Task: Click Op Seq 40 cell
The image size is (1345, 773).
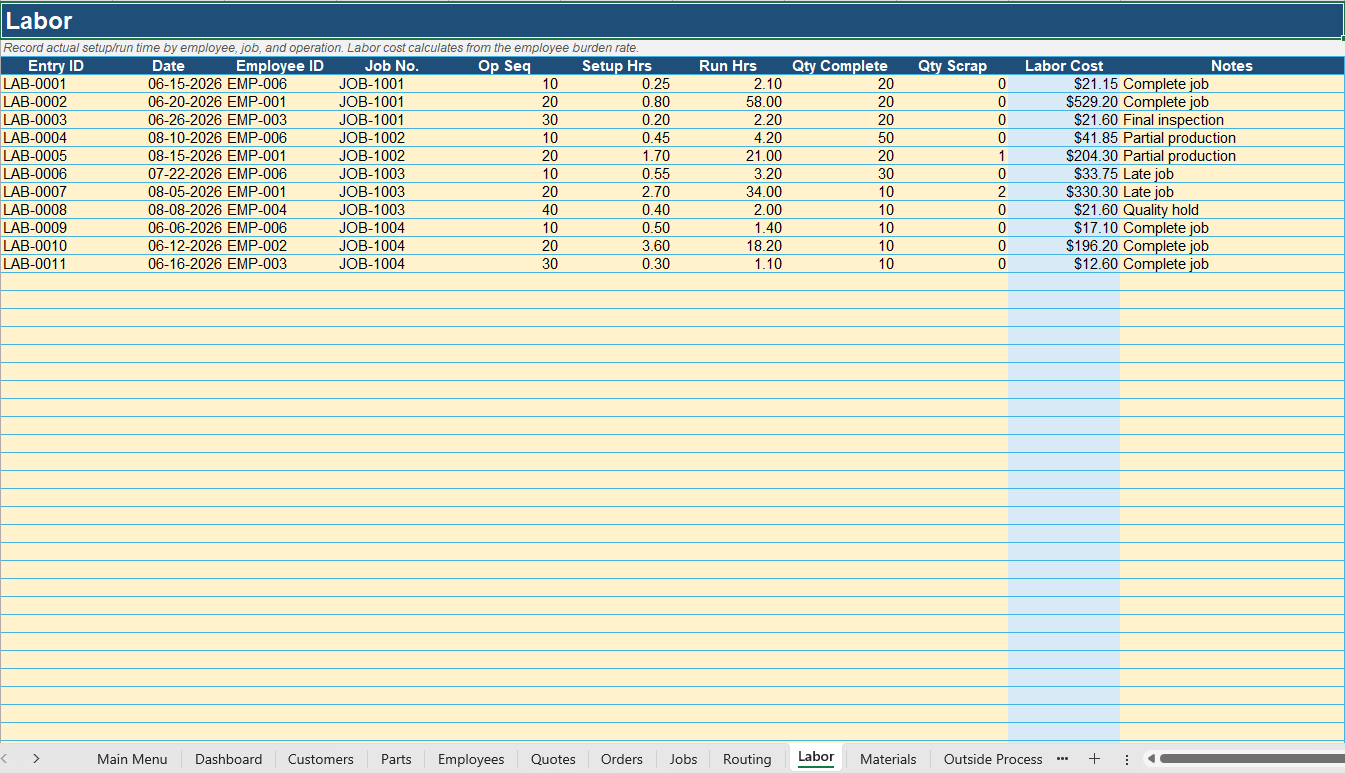Action: coord(504,210)
